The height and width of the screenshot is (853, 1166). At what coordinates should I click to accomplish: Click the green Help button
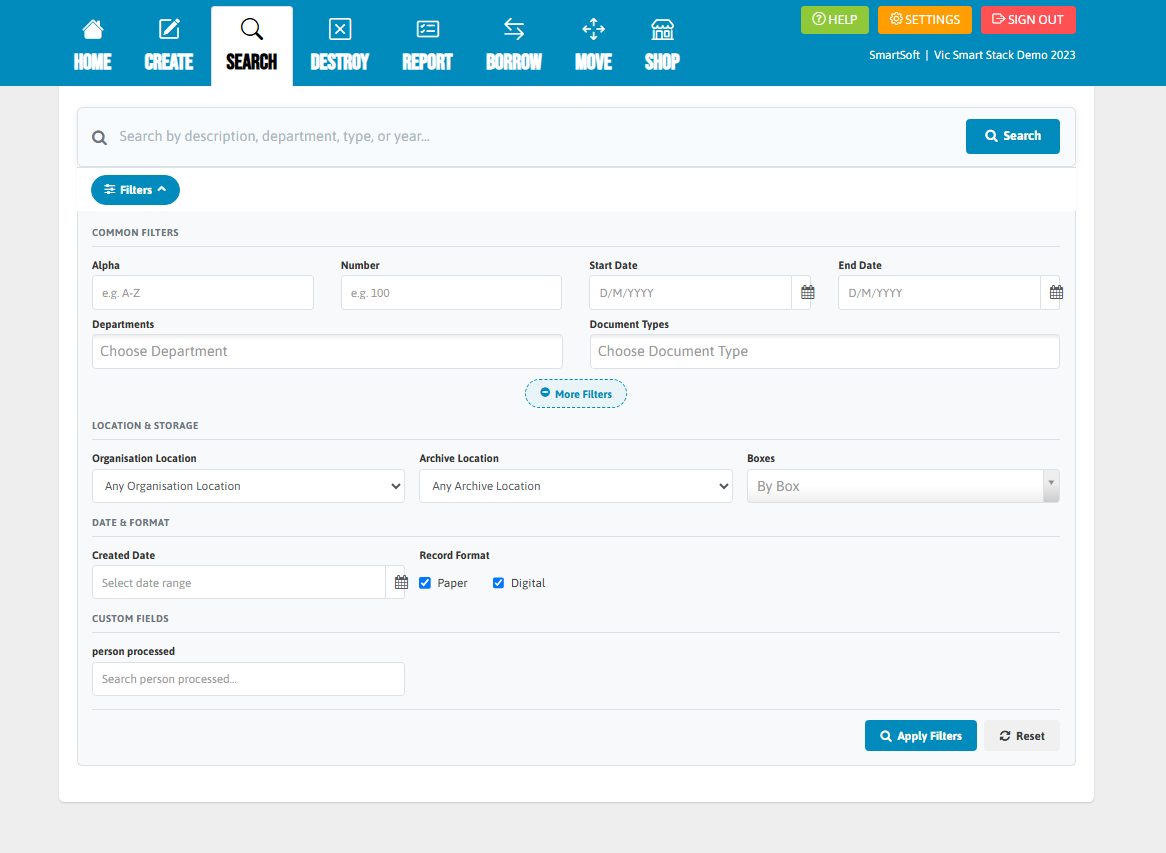pyautogui.click(x=834, y=19)
